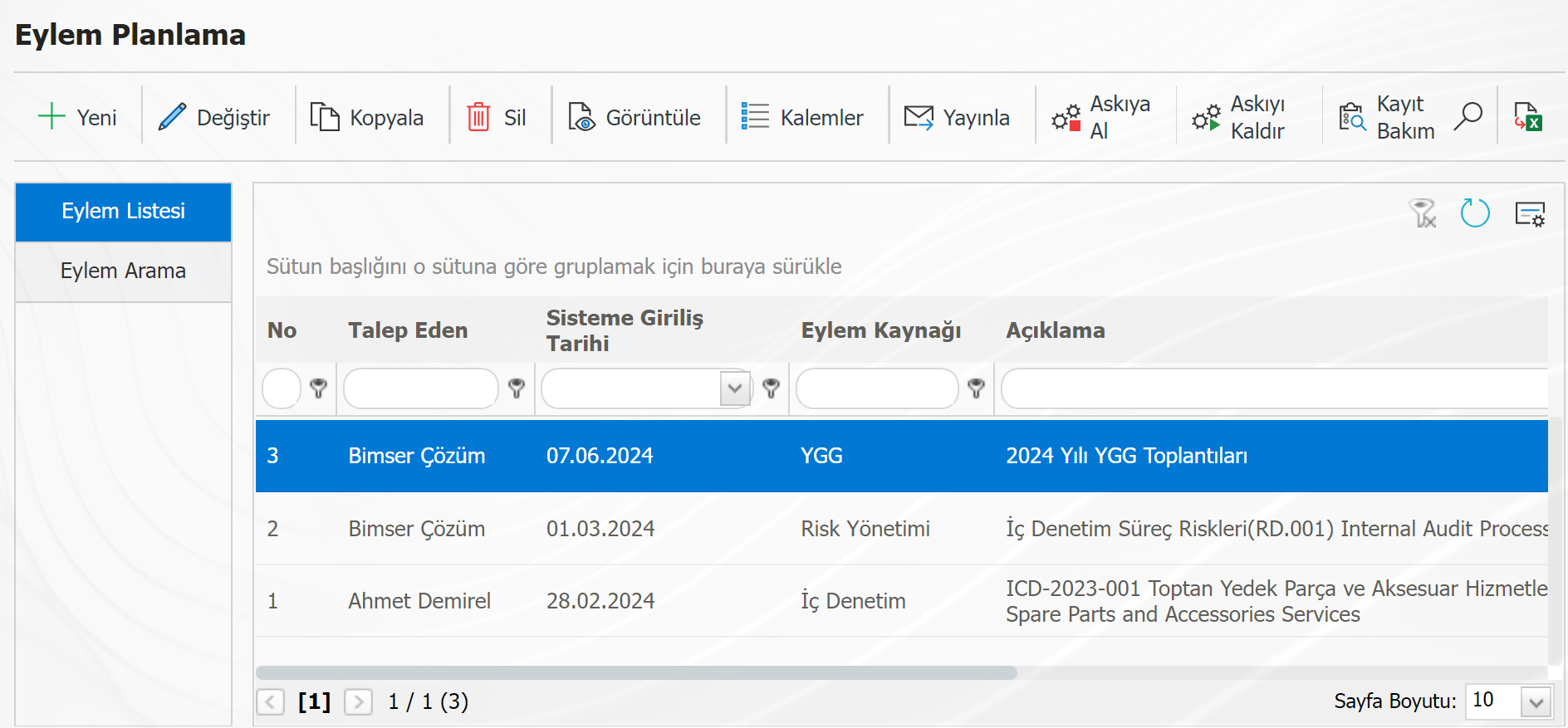1568x728 pixels.
Task: Click the Yeni (new) plus icon
Action: coord(51,116)
